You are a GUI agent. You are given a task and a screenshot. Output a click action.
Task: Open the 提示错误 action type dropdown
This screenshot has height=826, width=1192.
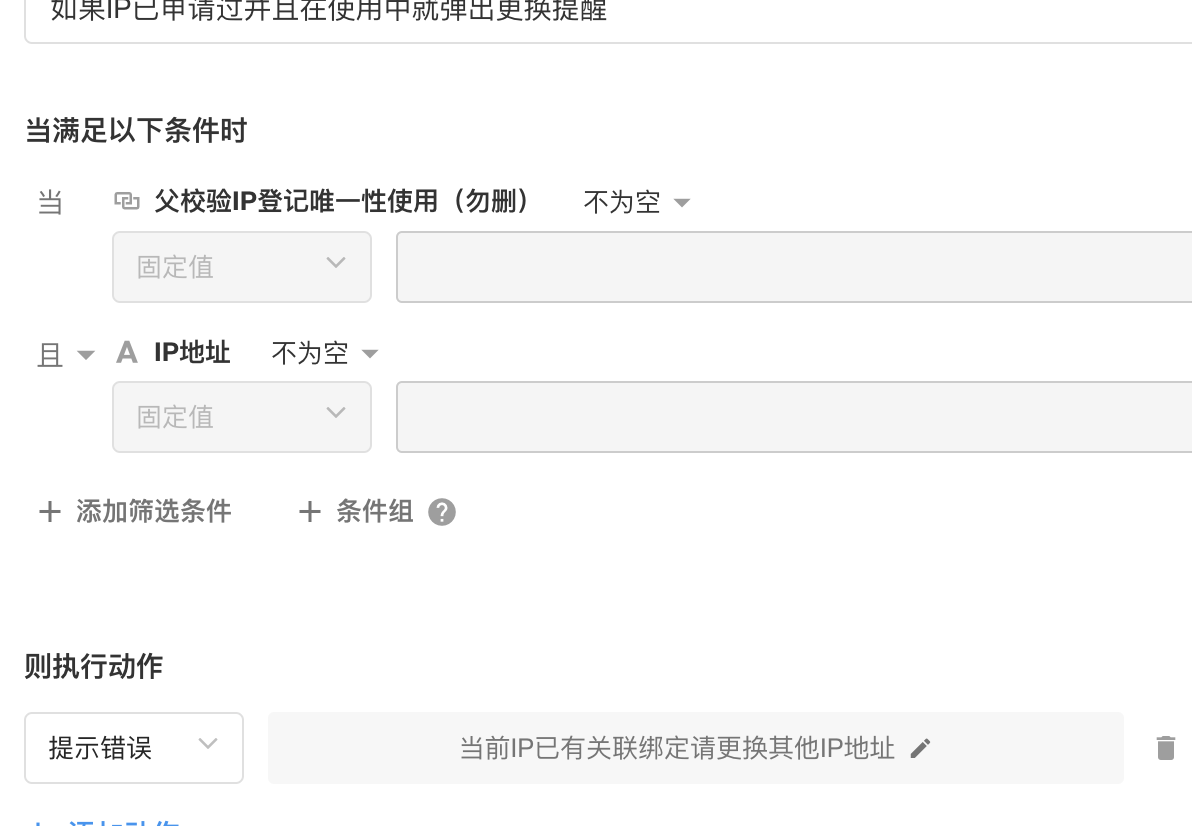134,748
